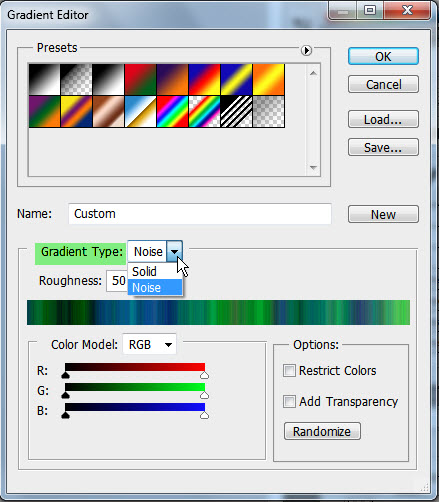
Task: Click Save... to save gradients
Action: click(383, 147)
